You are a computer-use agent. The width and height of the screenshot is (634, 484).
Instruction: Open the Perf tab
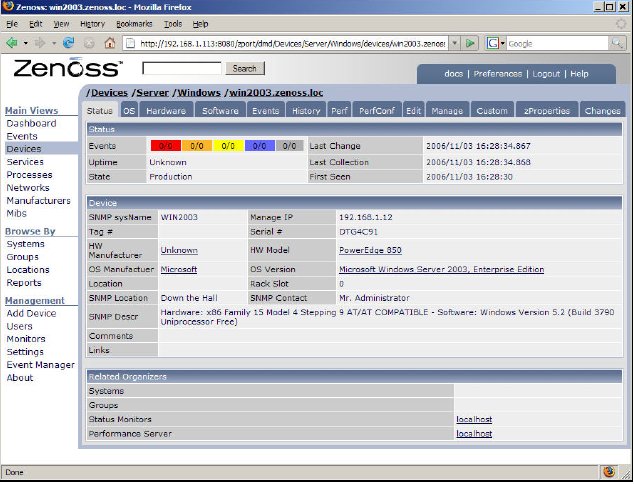point(339,111)
